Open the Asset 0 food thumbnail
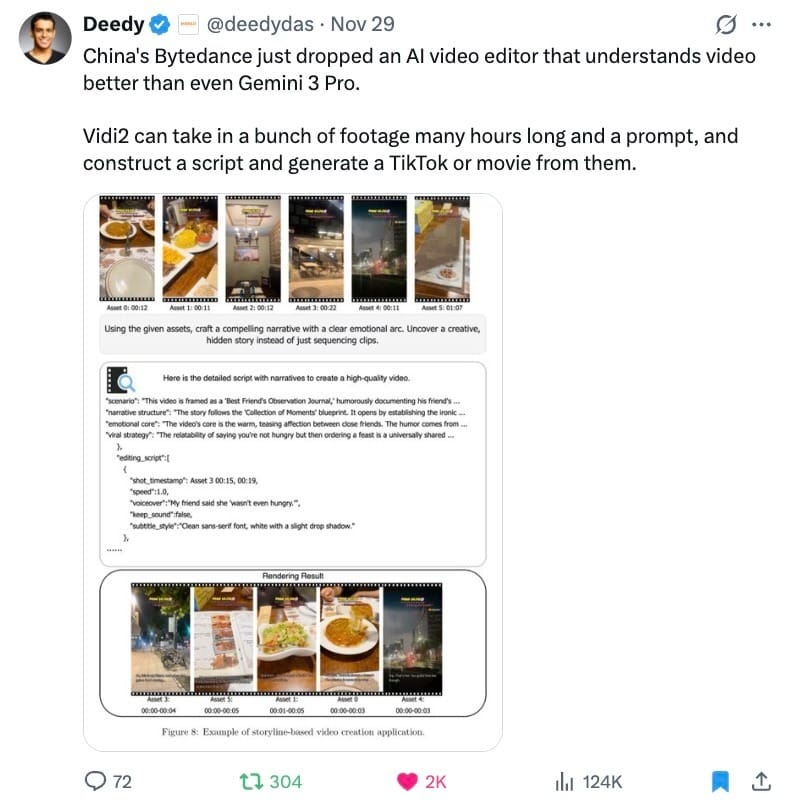The image size is (793, 805). (x=127, y=248)
